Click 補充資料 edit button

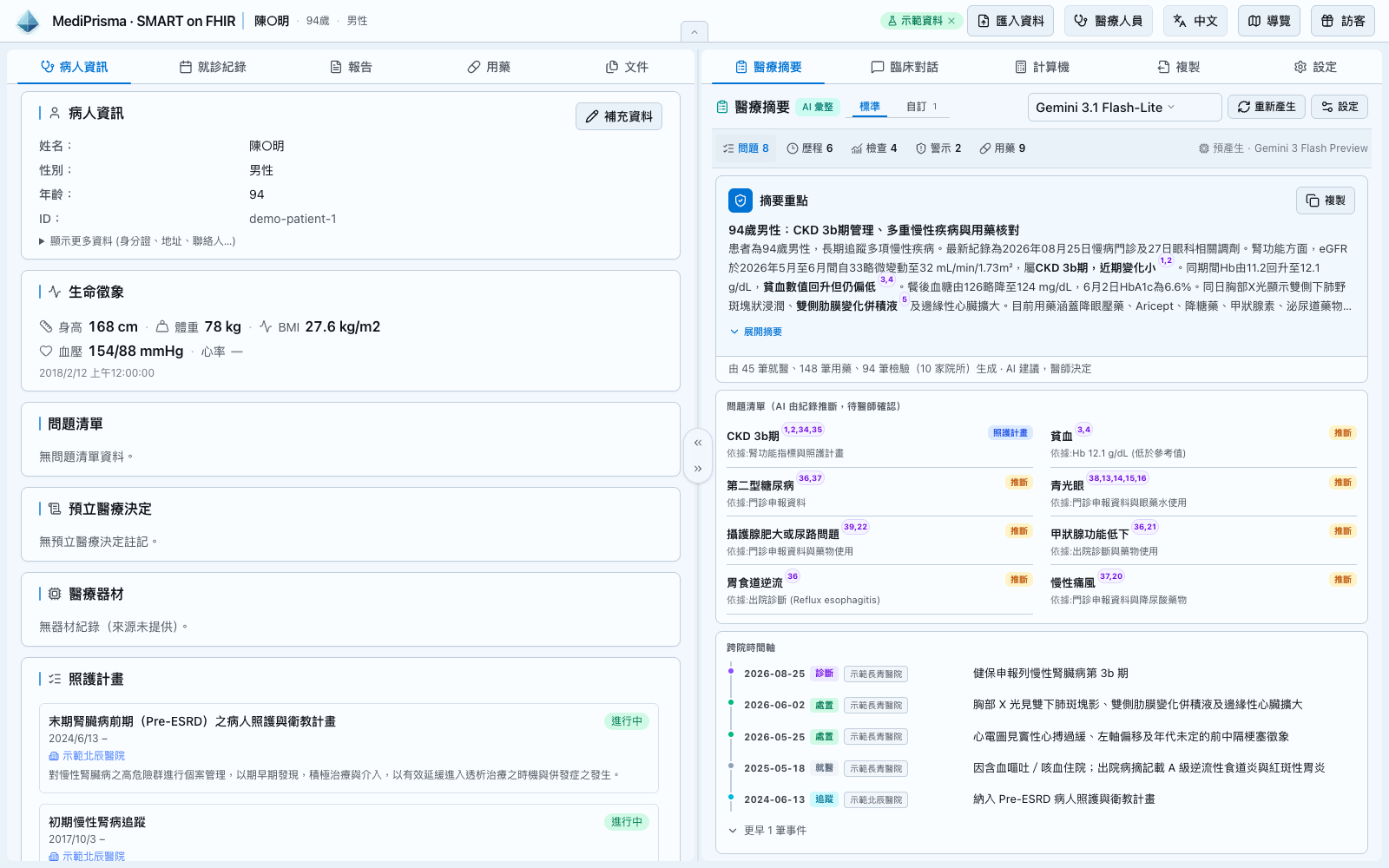click(619, 116)
